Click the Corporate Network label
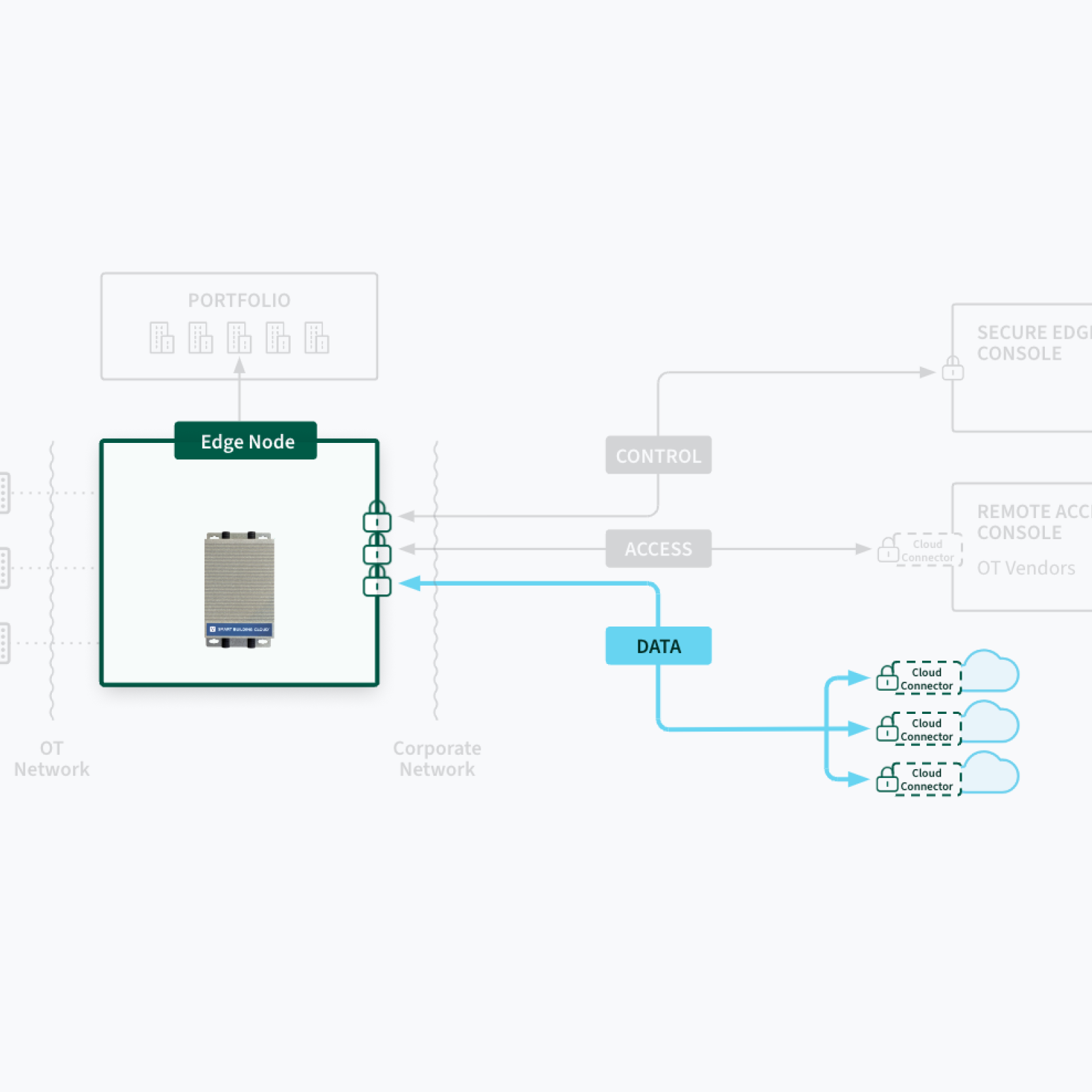Viewport: 1092px width, 1092px height. click(x=437, y=758)
